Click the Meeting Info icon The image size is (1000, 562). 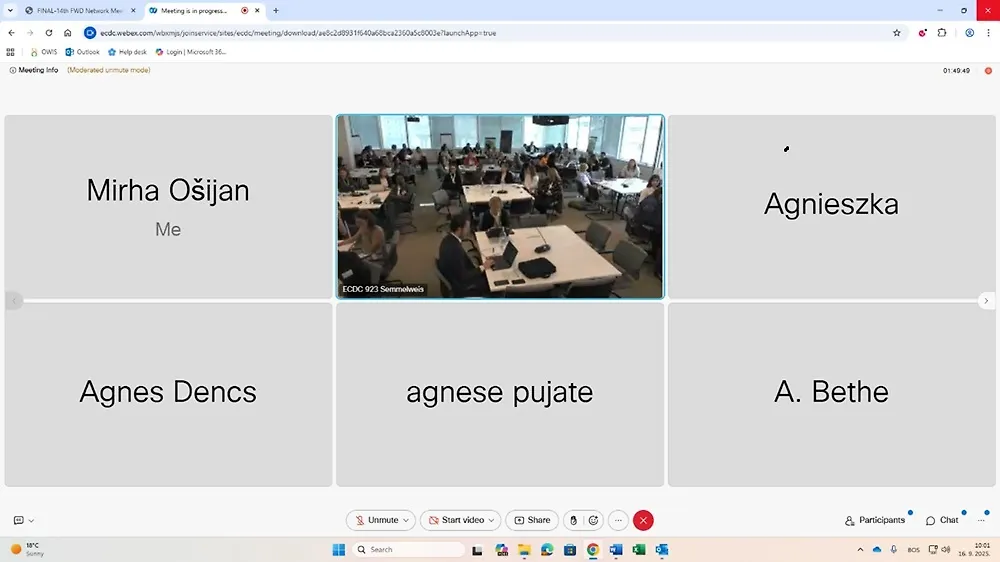coord(13,70)
